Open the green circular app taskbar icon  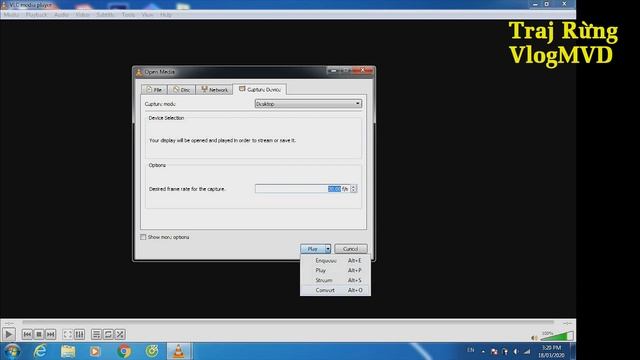tap(152, 351)
